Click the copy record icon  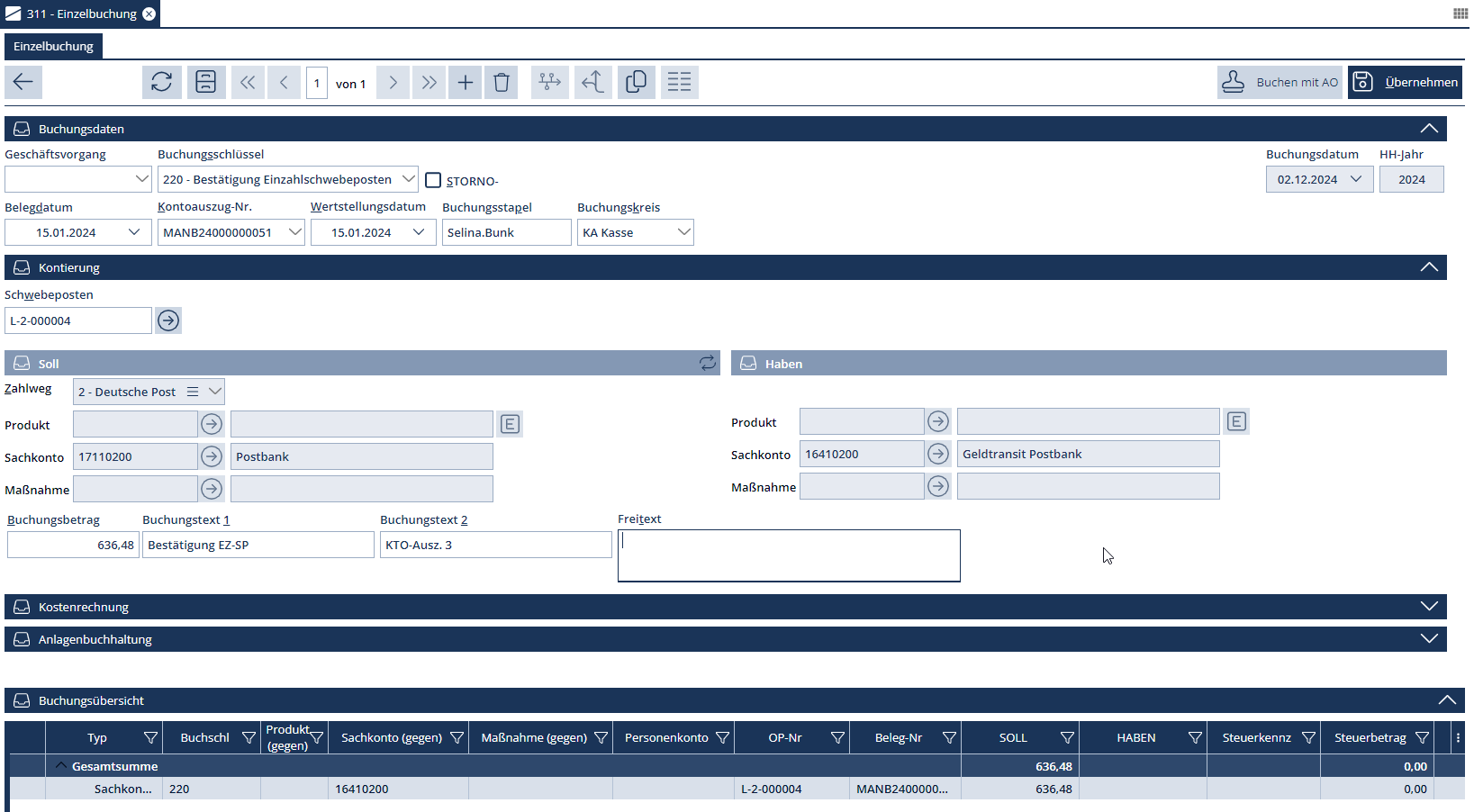[x=636, y=82]
